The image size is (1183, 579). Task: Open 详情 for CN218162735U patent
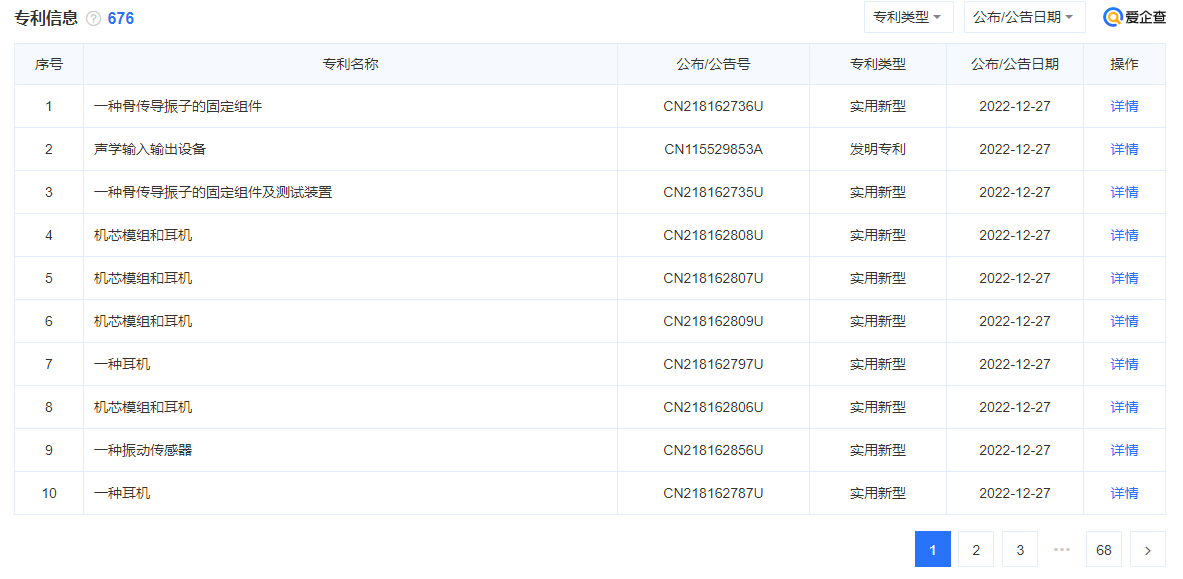tap(1124, 192)
